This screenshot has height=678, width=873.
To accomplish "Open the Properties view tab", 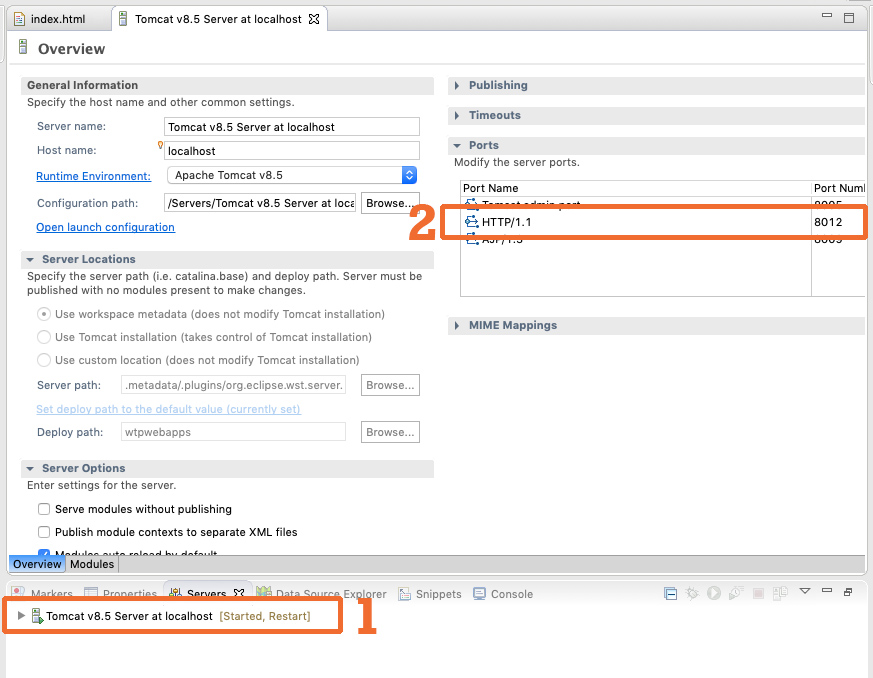I will tap(121, 593).
